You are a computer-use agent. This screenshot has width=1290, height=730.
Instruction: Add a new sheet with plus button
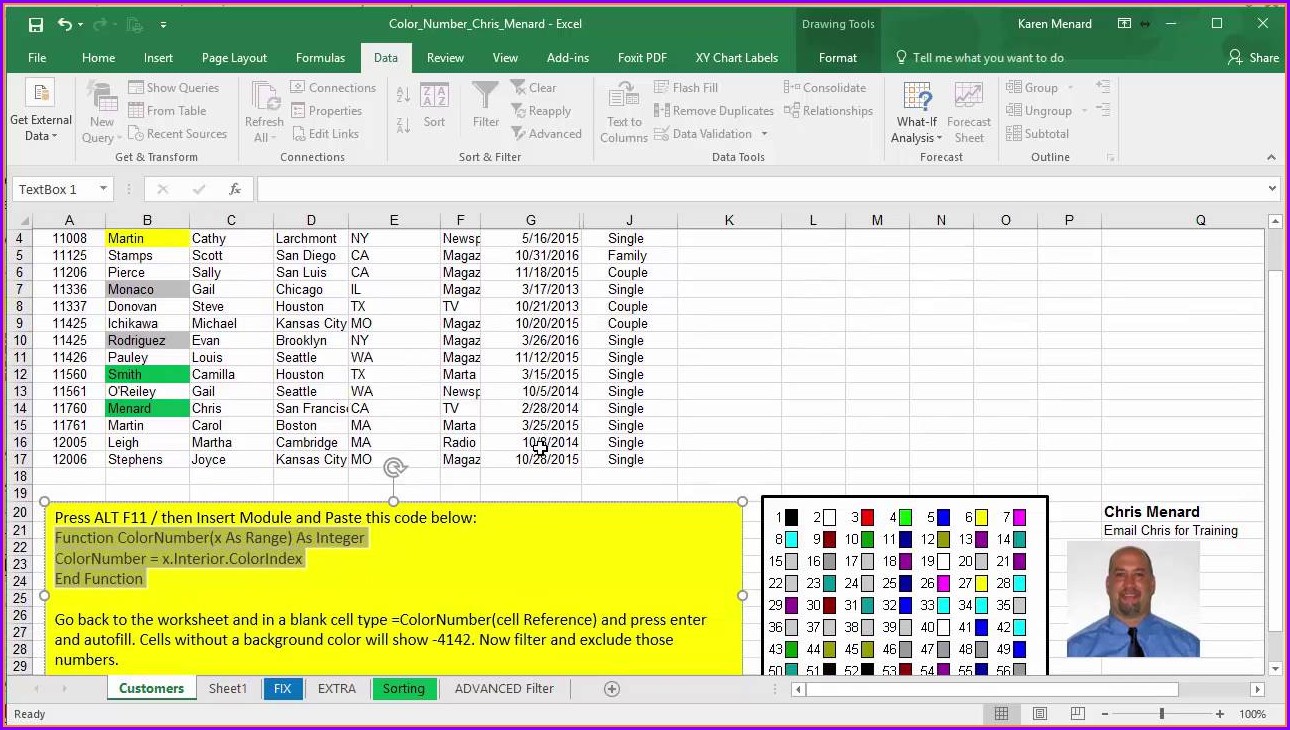coord(612,689)
